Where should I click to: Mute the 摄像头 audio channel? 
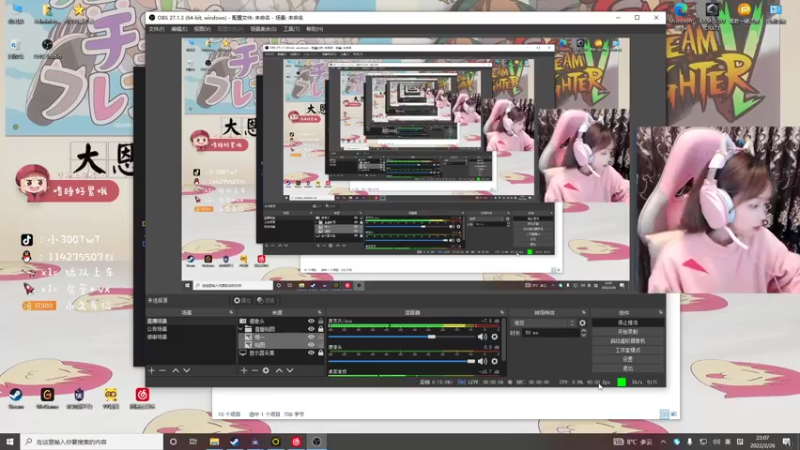(482, 361)
